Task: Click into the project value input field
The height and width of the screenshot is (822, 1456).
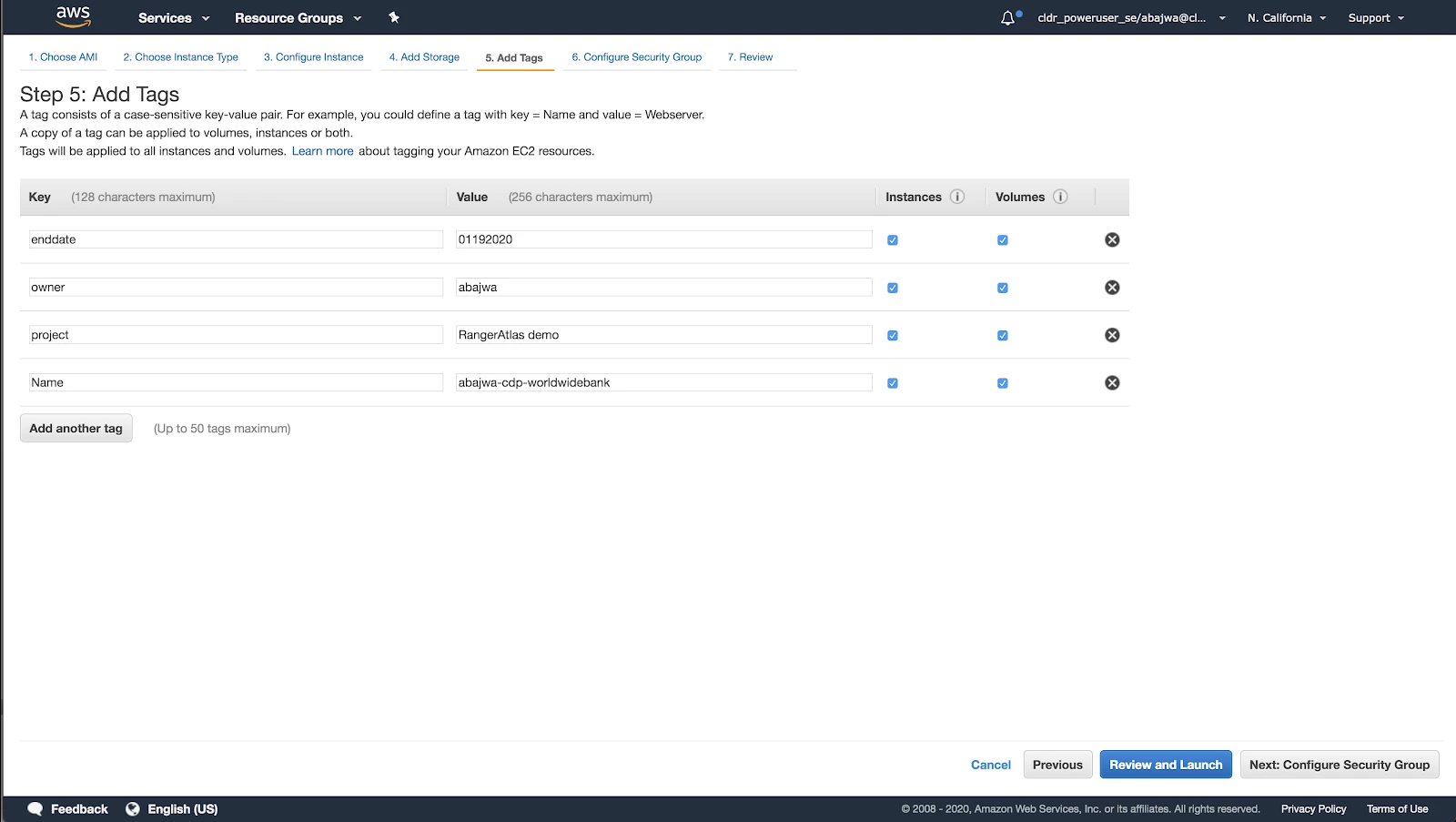Action: 663,335
